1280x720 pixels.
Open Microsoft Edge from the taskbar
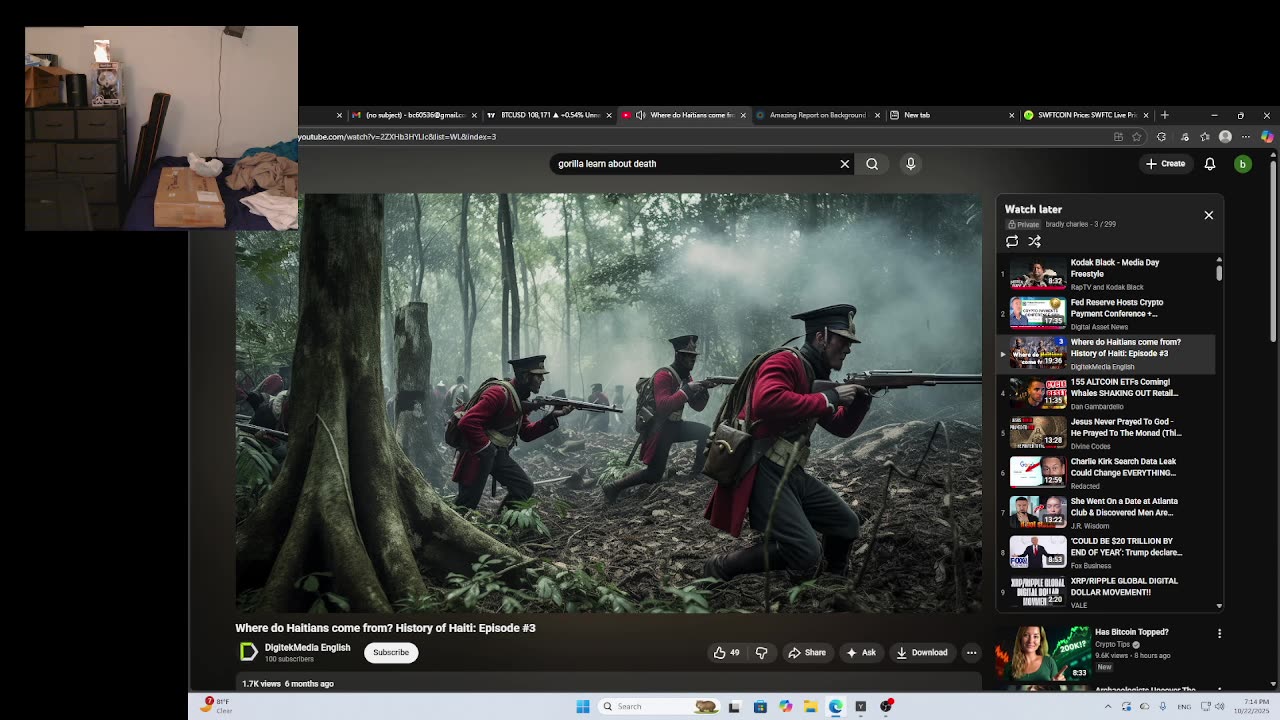coord(835,707)
